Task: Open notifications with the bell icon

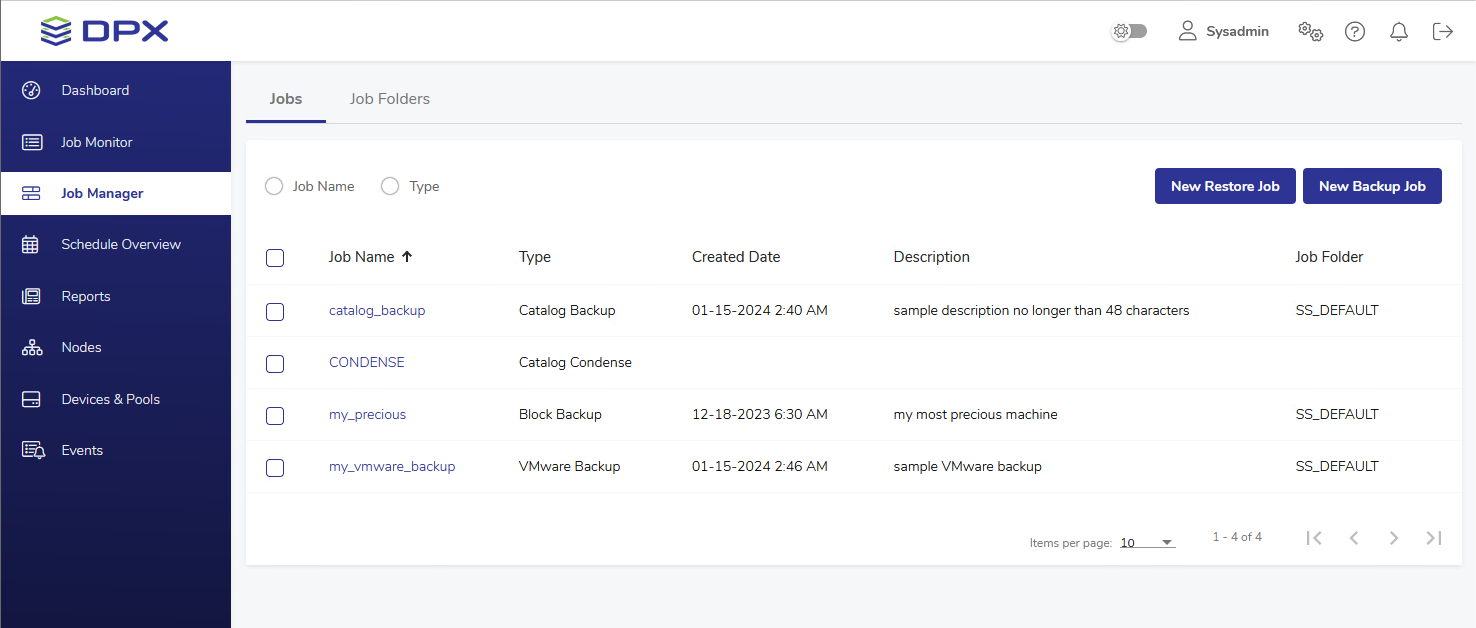Action: [x=1399, y=32]
